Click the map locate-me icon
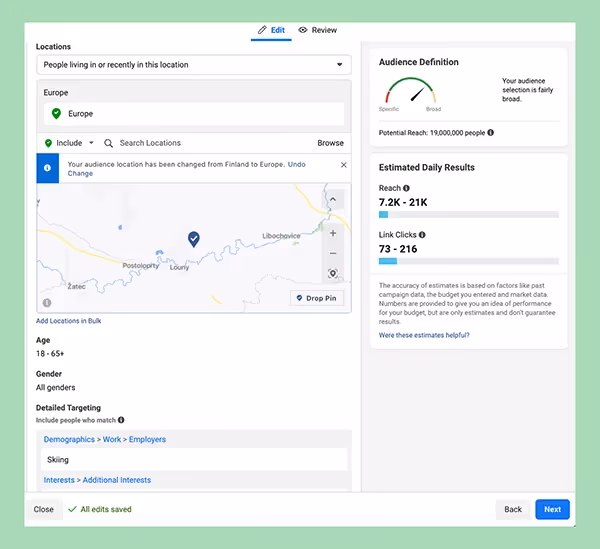Image resolution: width=600 pixels, height=549 pixels. point(333,274)
